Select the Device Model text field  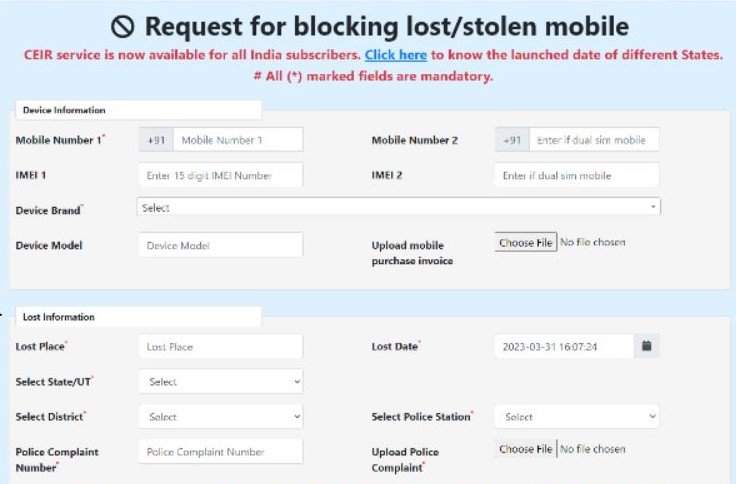tap(221, 245)
